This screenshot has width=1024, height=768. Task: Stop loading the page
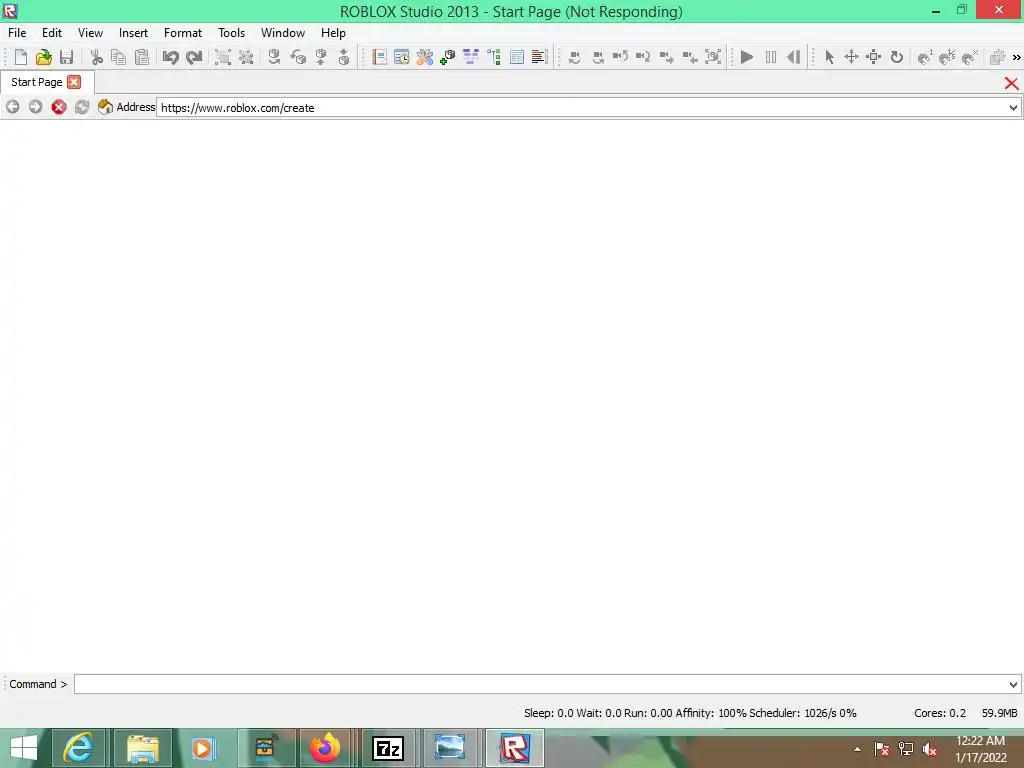[x=59, y=107]
